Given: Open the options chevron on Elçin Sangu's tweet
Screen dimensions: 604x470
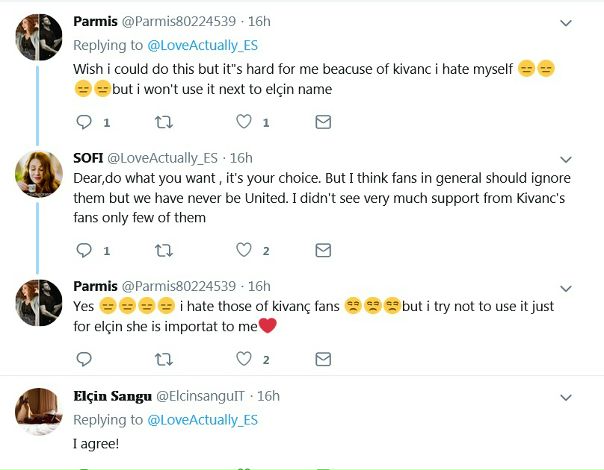Looking at the screenshot, I should click(x=566, y=397).
